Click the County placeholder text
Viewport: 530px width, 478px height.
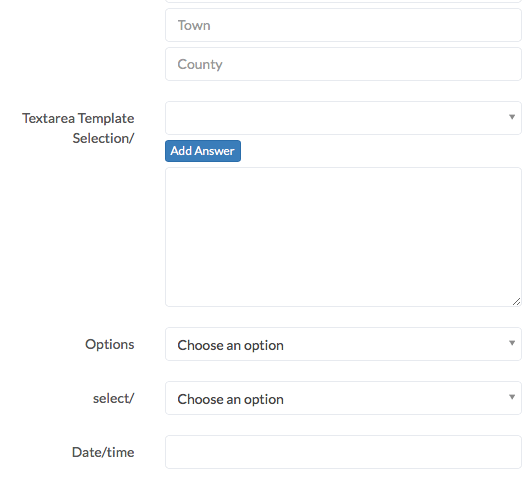200,65
